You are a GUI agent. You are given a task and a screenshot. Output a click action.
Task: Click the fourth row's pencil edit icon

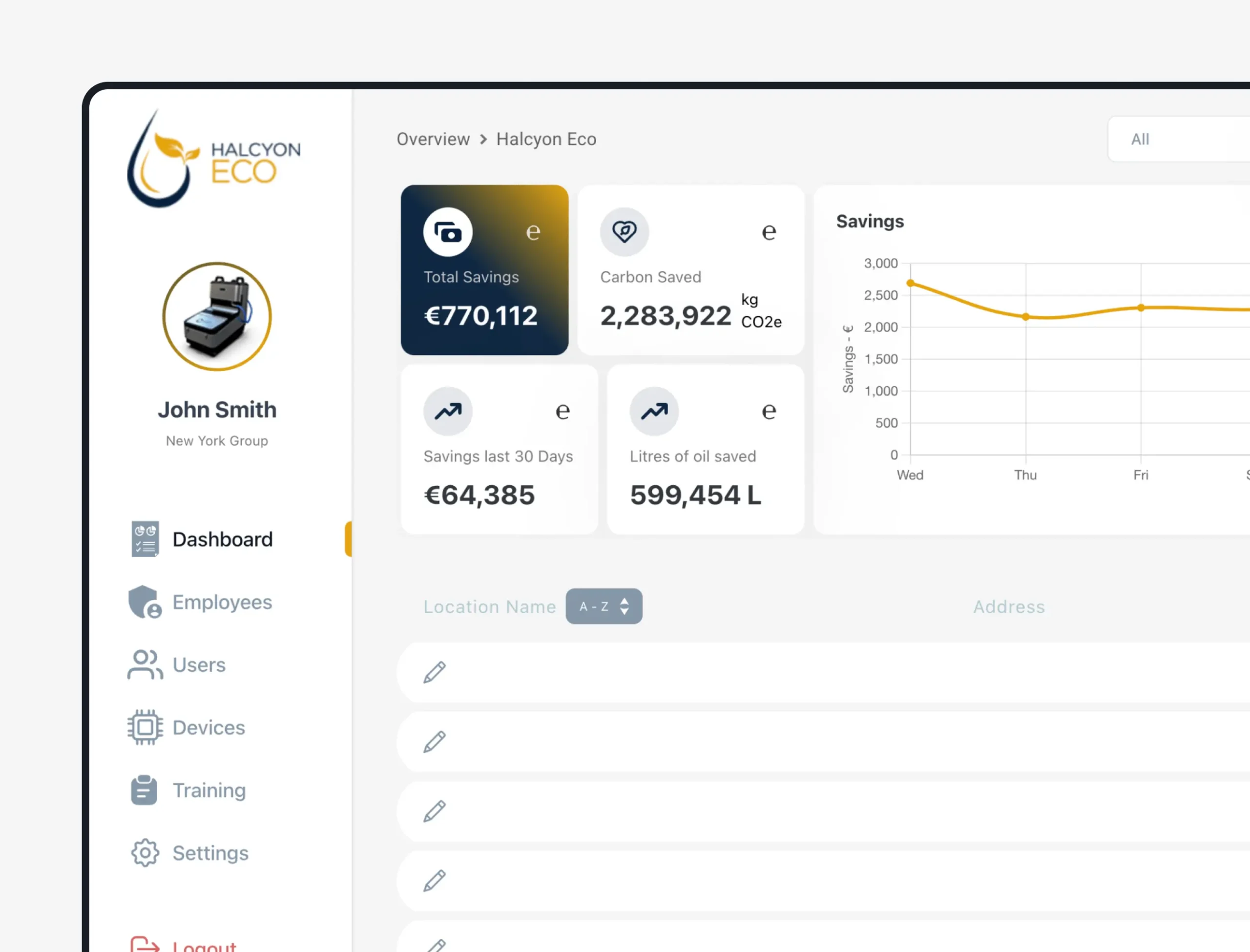435,881
